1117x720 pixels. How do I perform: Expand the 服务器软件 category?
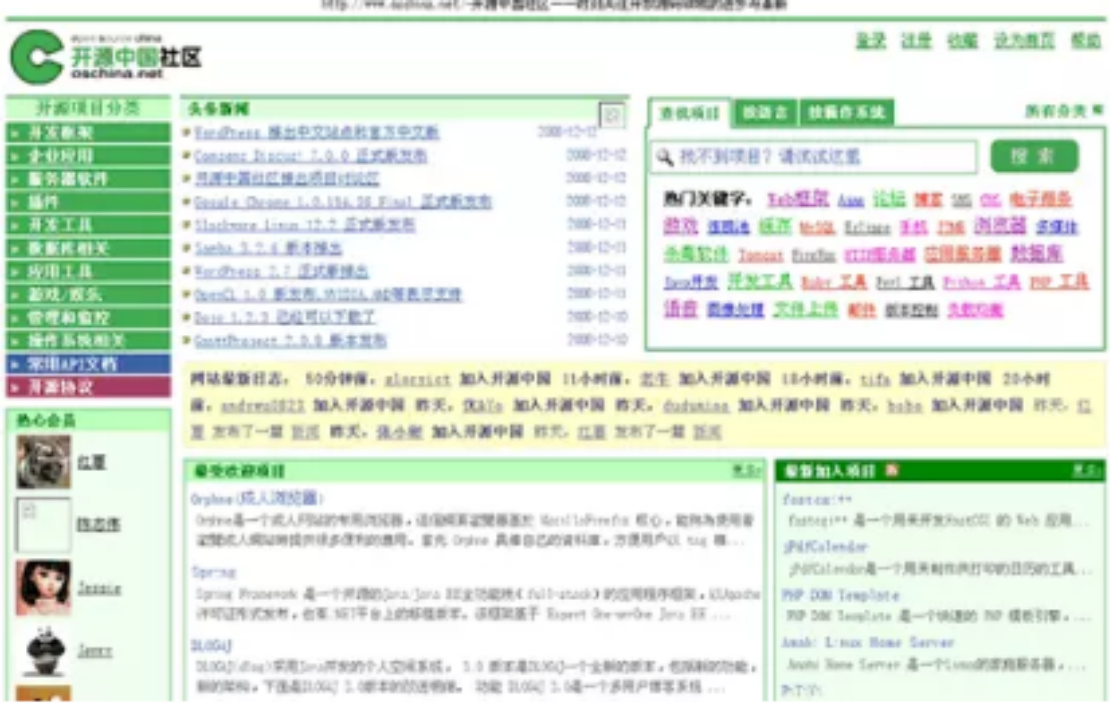[x=88, y=179]
